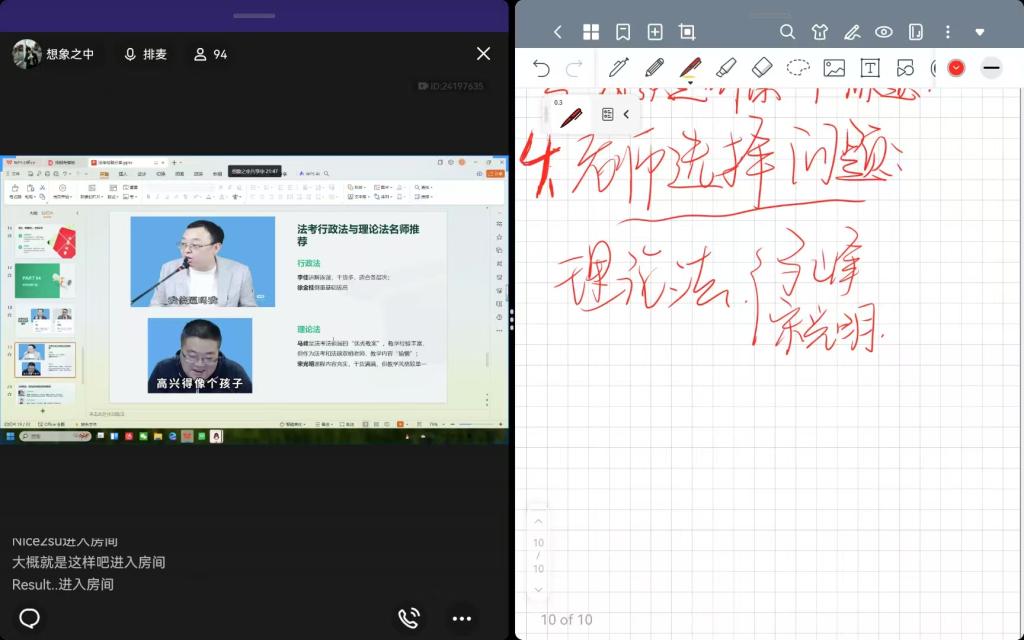Click the undo arrow
Screen dimensions: 1024x640
(x=541, y=68)
